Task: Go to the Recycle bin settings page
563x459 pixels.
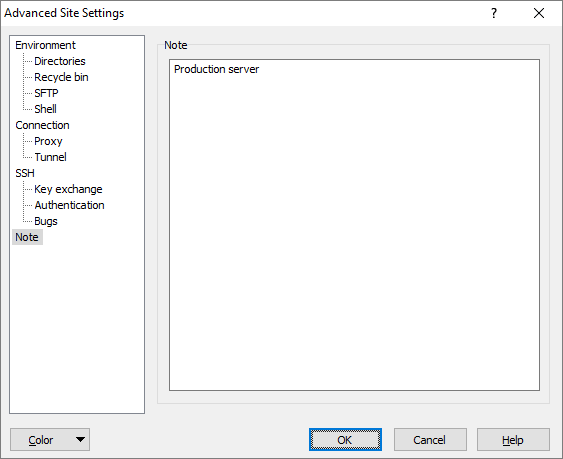Action: 61,77
